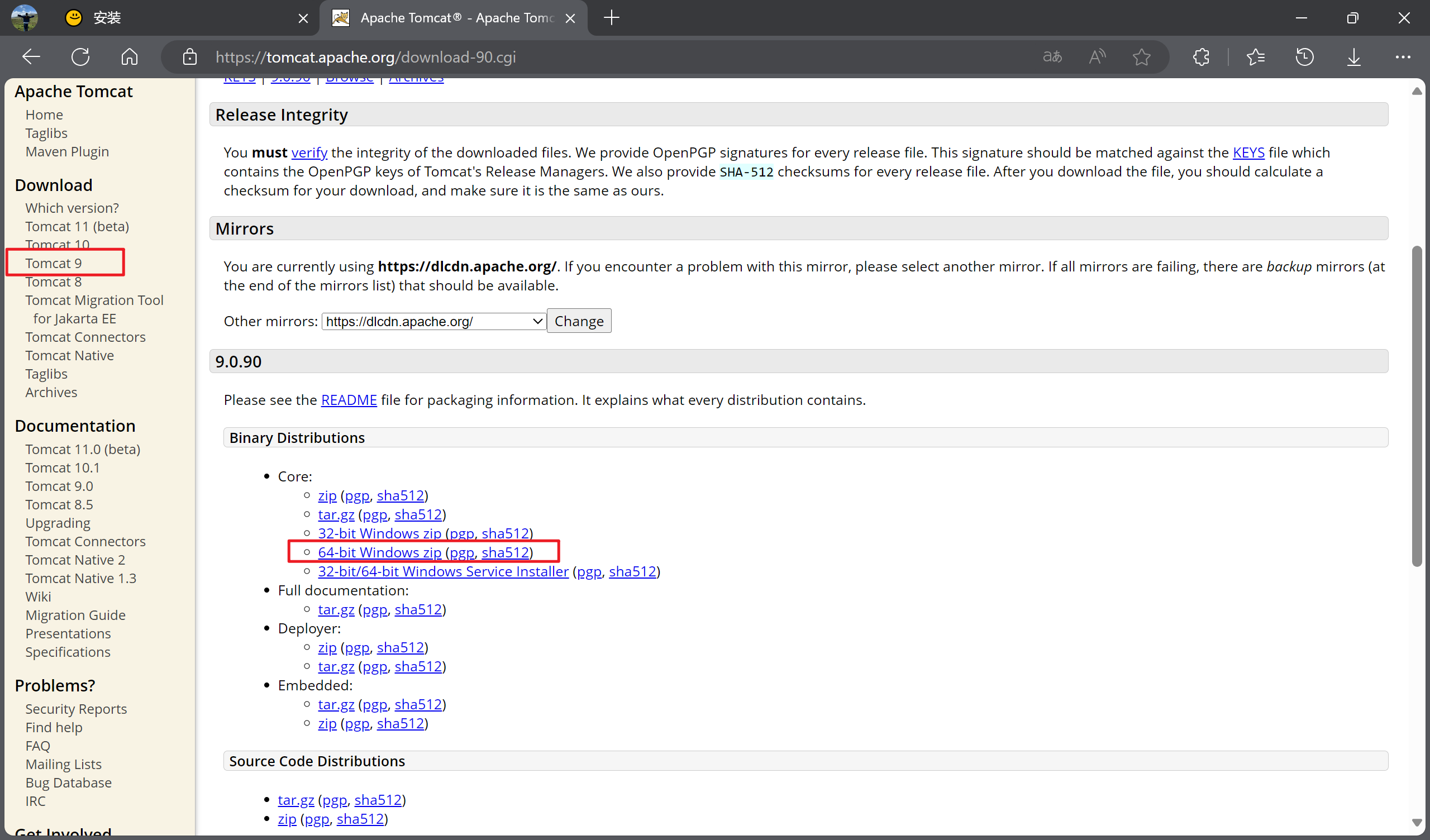Open the Downloads arrow icon
The height and width of the screenshot is (840, 1430).
[1354, 57]
